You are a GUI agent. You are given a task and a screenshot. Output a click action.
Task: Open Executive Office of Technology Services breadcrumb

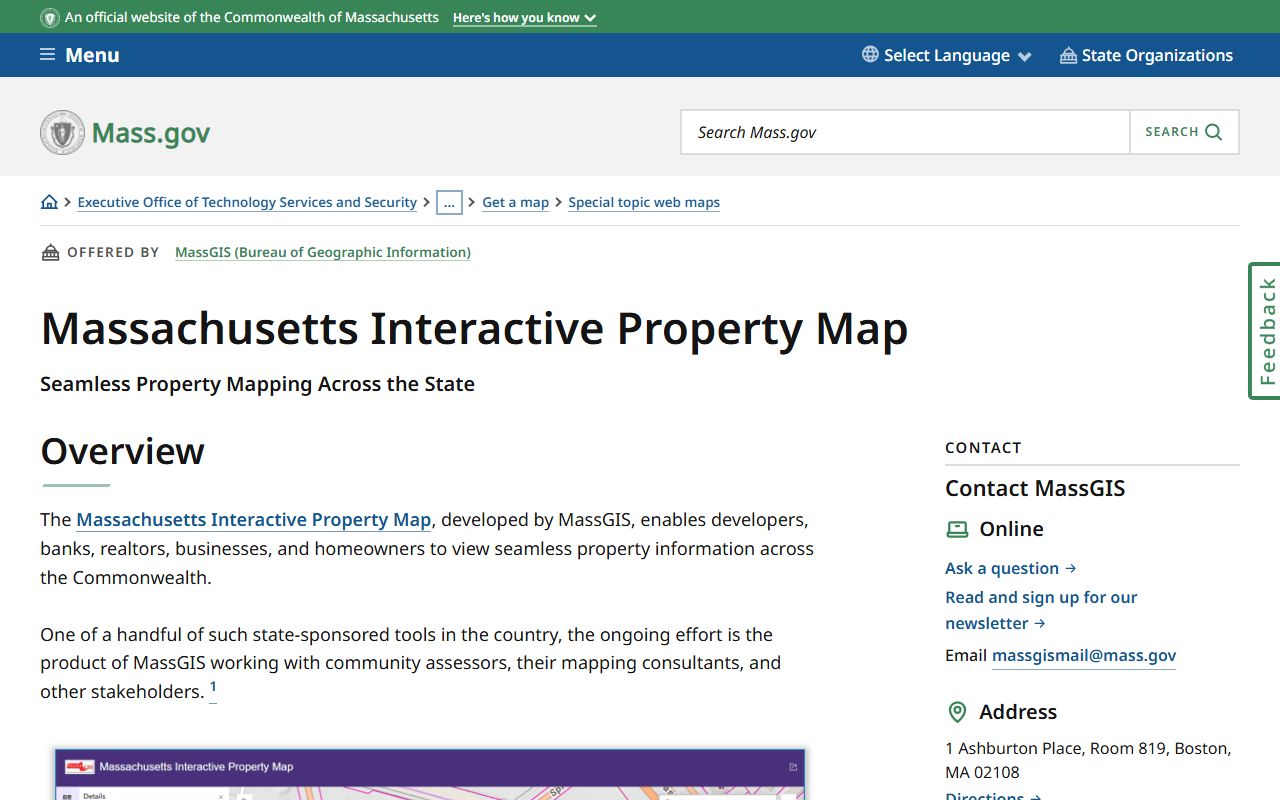247,202
